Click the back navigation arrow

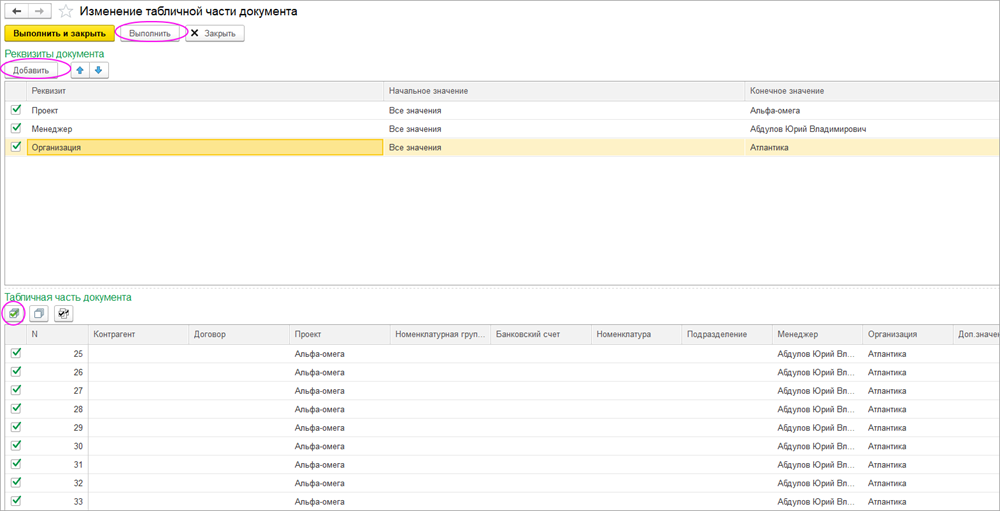[x=17, y=12]
